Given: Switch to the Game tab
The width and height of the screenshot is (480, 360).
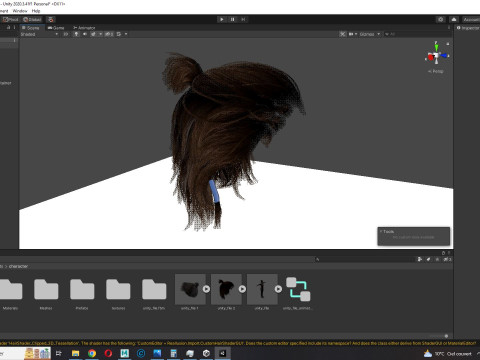Looking at the screenshot, I should coord(56,28).
